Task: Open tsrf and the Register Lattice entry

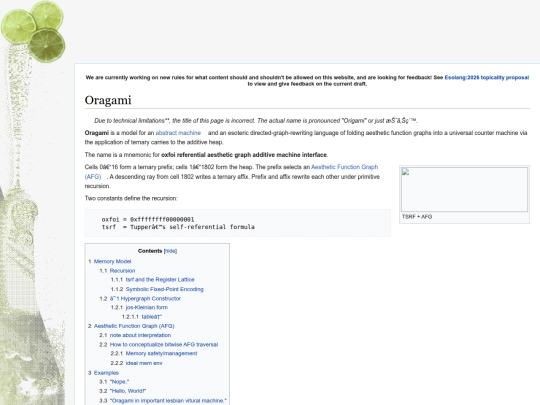Action: 160,280
